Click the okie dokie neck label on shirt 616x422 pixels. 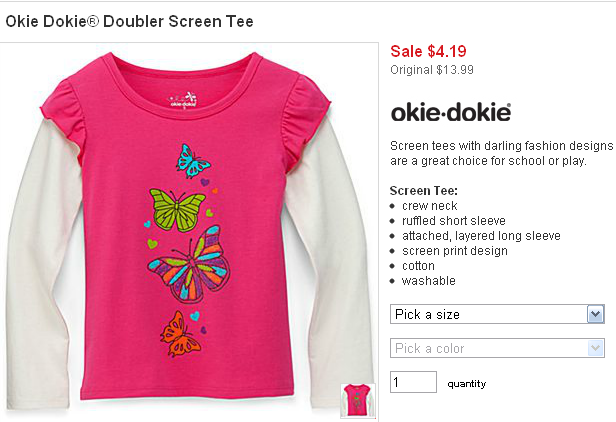click(183, 99)
